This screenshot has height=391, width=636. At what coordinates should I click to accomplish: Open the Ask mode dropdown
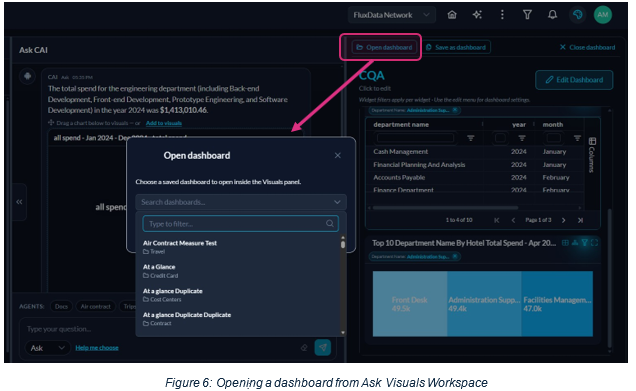click(48, 348)
